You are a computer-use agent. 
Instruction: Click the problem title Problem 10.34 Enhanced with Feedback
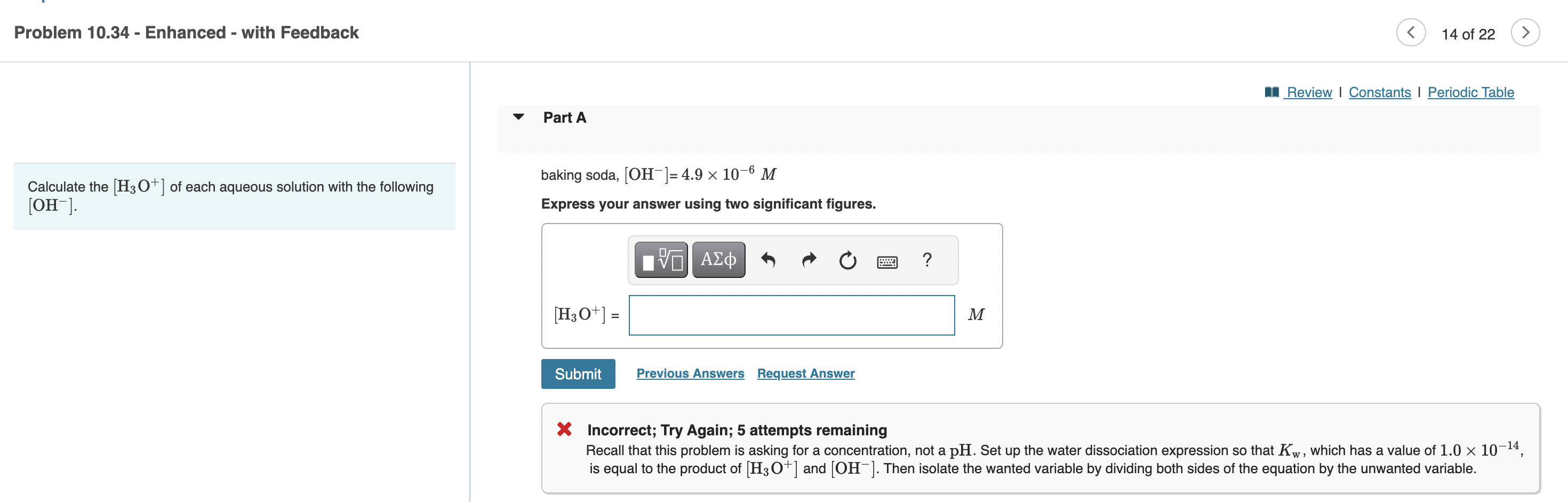click(186, 33)
